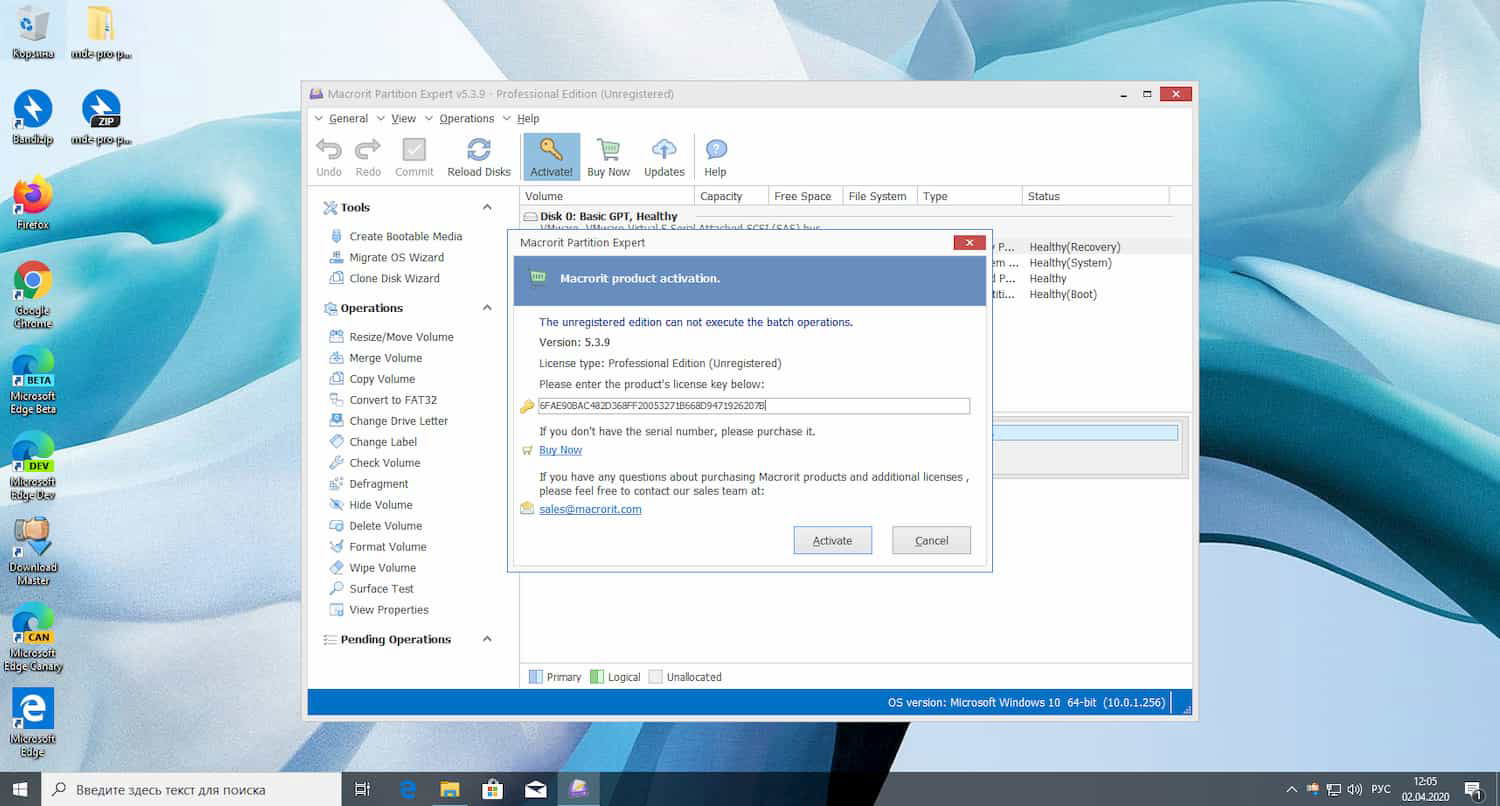Viewport: 1500px width, 806px height.
Task: Select Format Volume operation
Action: (x=387, y=547)
